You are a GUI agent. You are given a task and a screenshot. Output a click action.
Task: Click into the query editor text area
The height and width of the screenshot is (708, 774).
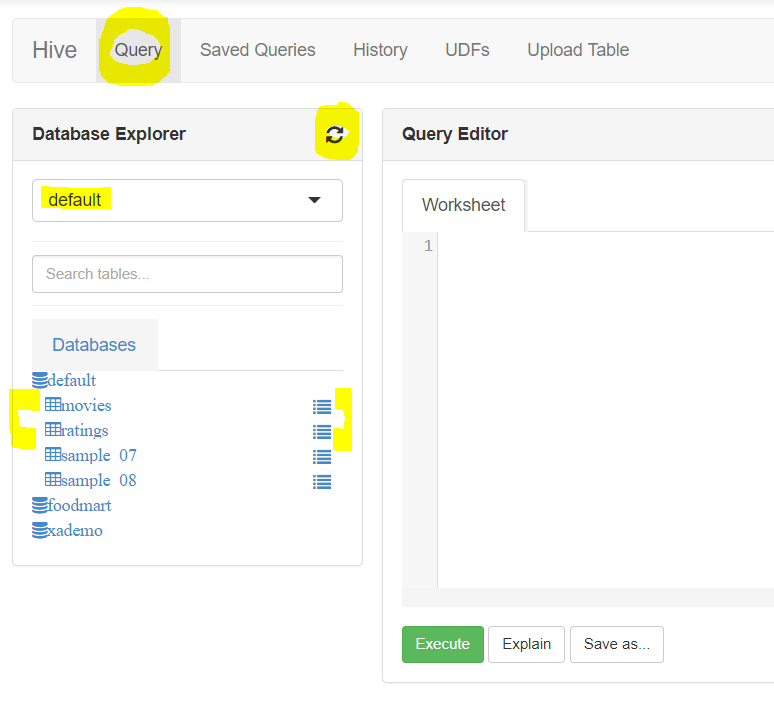pyautogui.click(x=606, y=410)
